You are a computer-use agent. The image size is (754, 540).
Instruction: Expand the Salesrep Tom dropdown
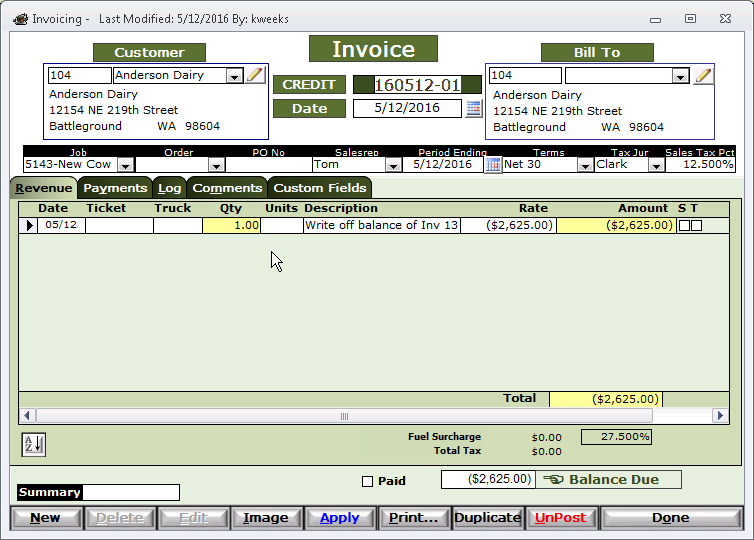[x=393, y=165]
